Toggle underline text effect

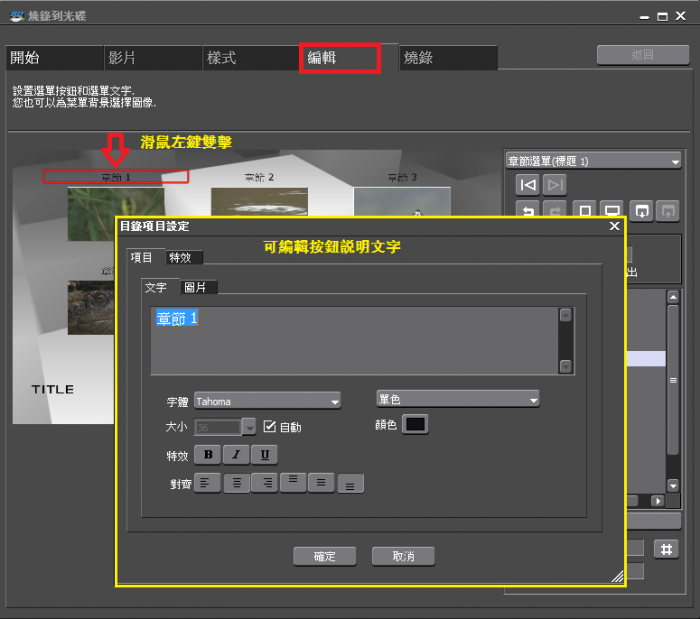pos(264,455)
